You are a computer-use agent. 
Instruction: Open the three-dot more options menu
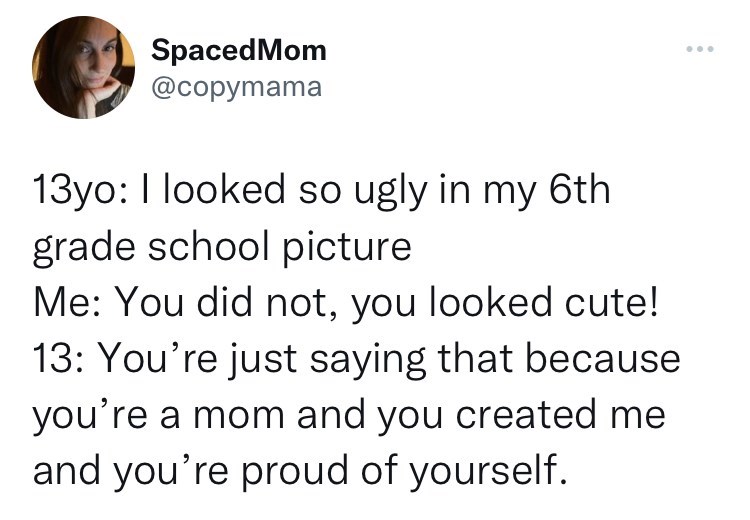coord(699,49)
